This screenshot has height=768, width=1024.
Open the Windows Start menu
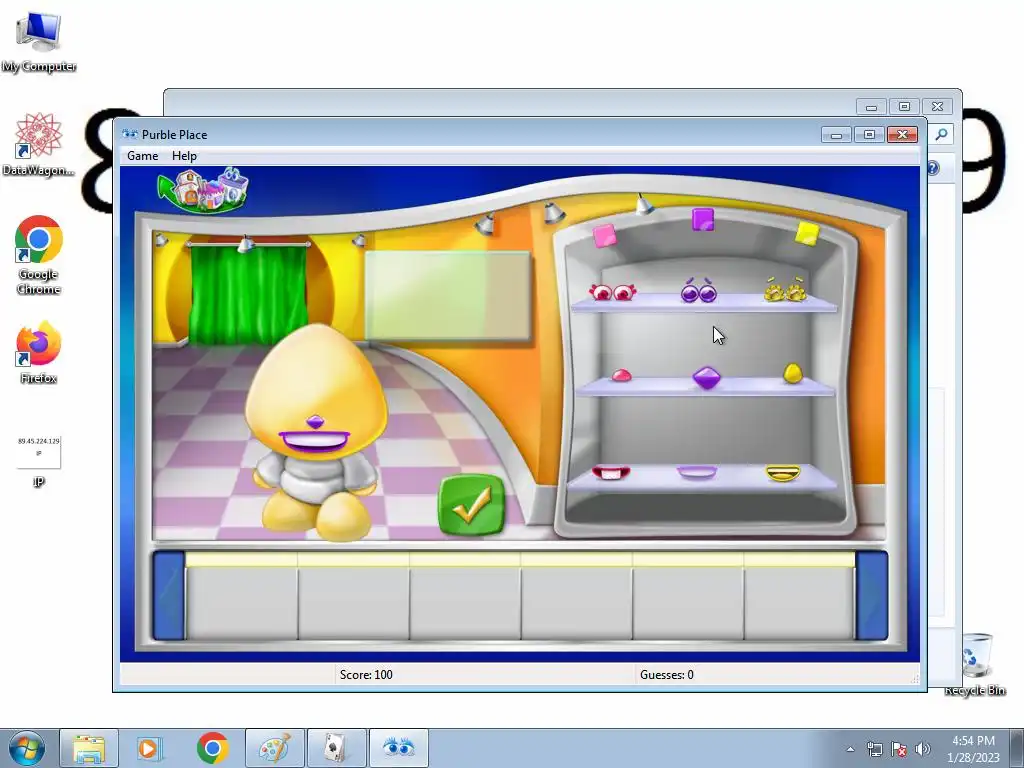(x=26, y=748)
